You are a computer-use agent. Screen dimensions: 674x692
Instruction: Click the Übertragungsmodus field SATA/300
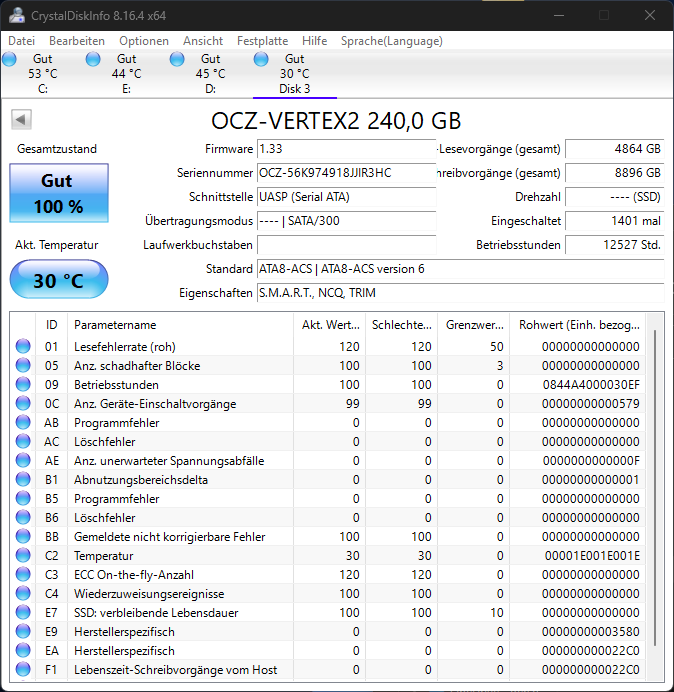(346, 221)
